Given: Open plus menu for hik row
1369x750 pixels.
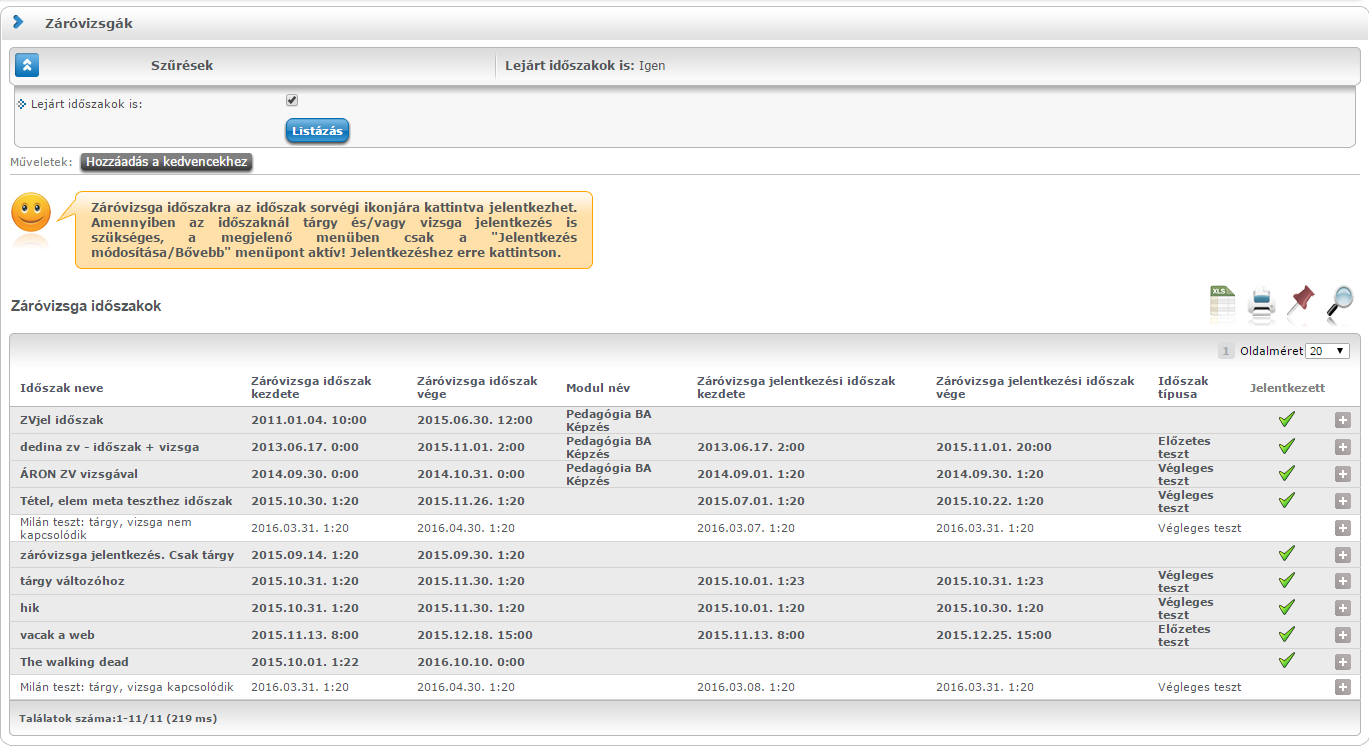Looking at the screenshot, I should (x=1343, y=608).
